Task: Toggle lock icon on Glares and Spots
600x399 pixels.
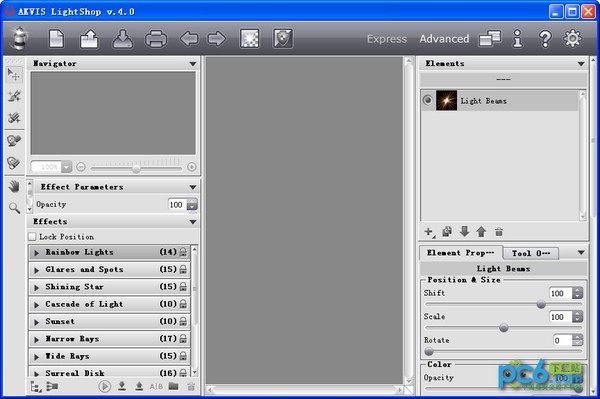Action: click(x=183, y=269)
